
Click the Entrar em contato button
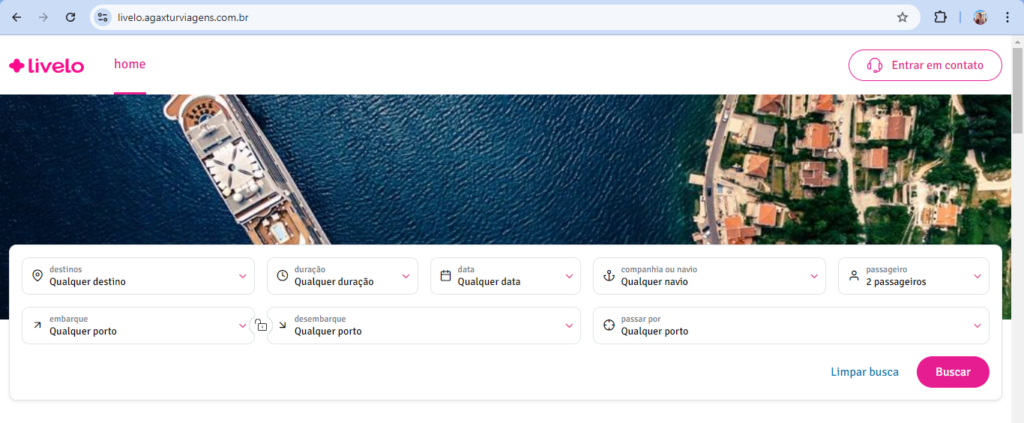tap(924, 65)
